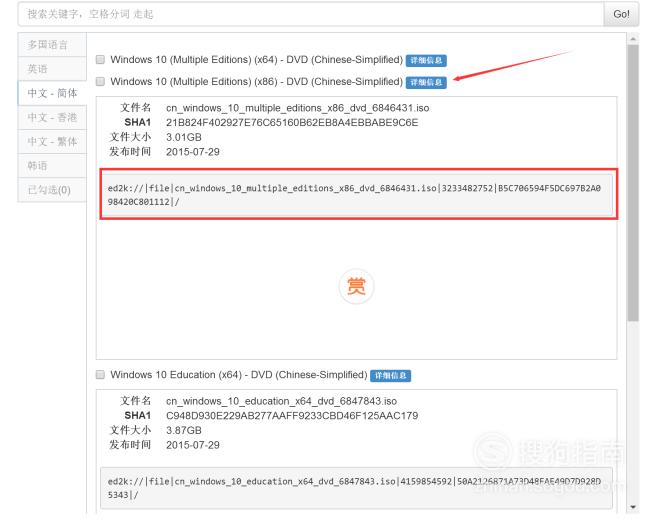Click scrollbar up arrow

(633, 39)
